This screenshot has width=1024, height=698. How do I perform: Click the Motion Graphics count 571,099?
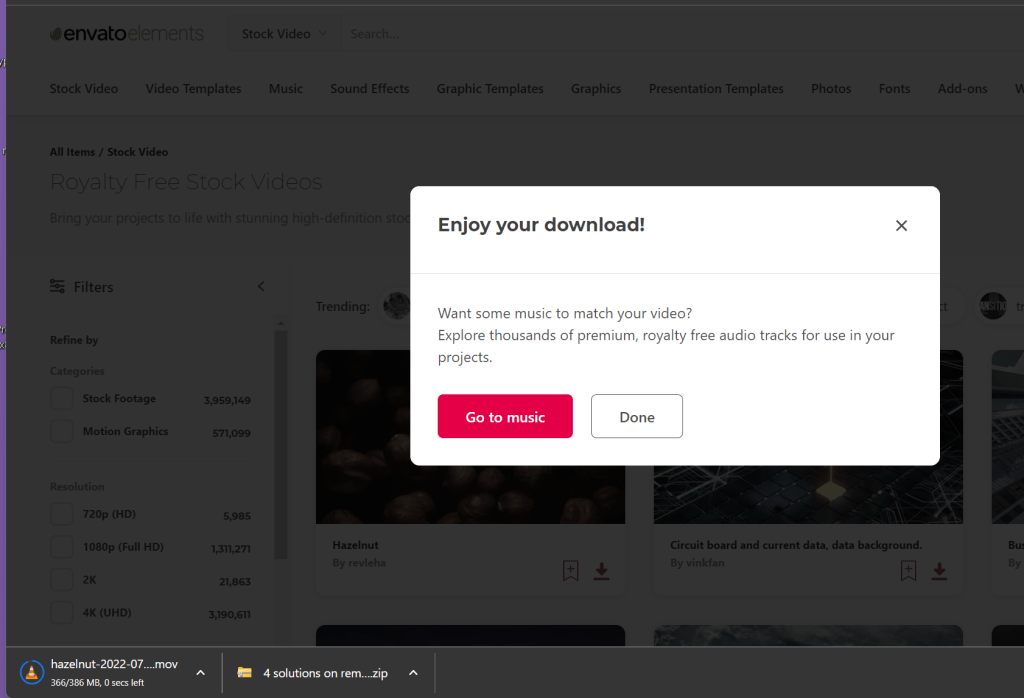(231, 433)
